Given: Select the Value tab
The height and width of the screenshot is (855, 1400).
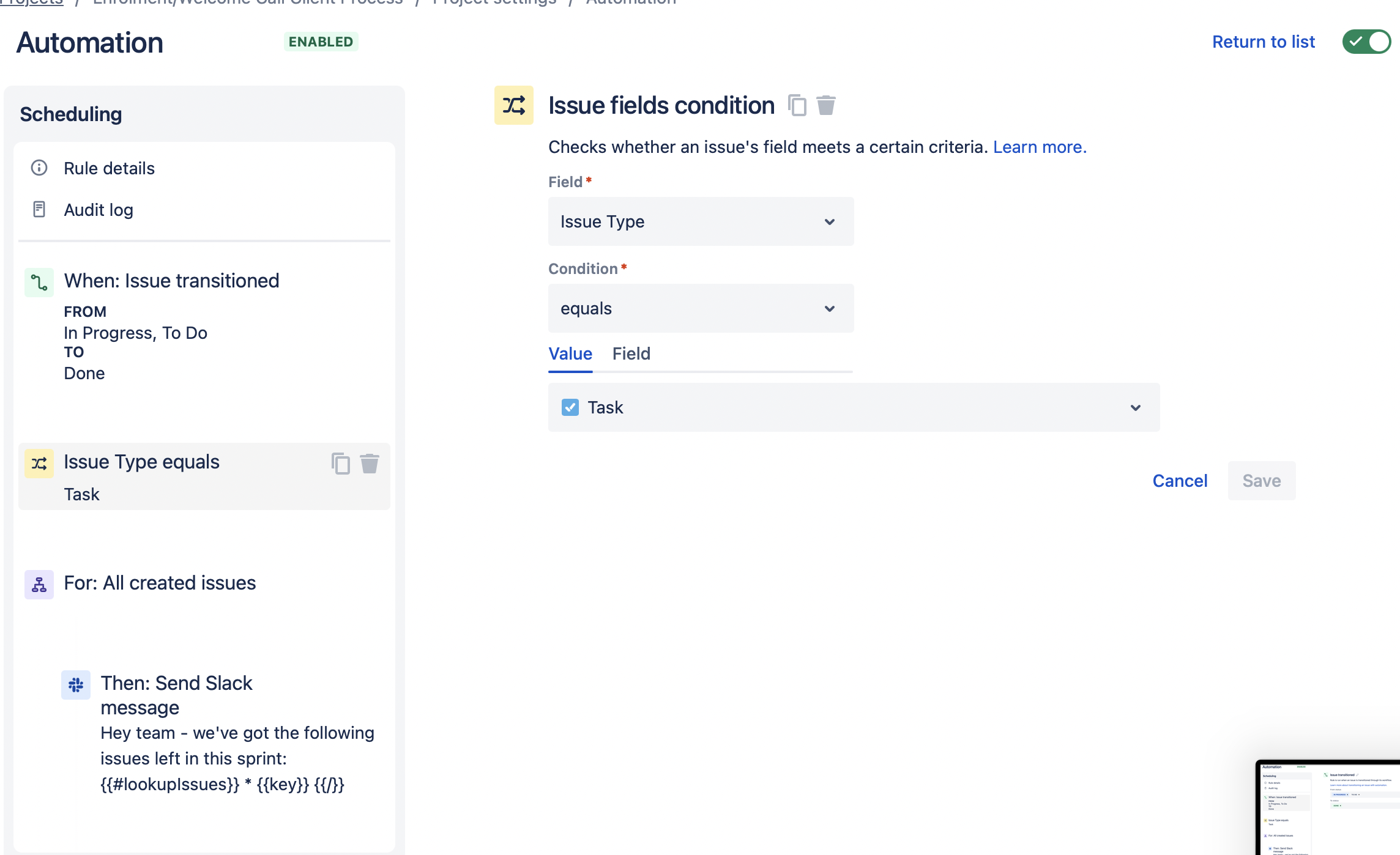Looking at the screenshot, I should (570, 353).
